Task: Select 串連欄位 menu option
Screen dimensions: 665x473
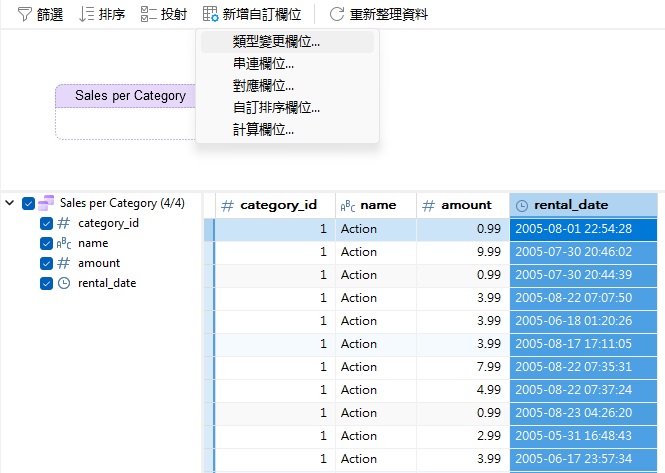Action: coord(263,64)
